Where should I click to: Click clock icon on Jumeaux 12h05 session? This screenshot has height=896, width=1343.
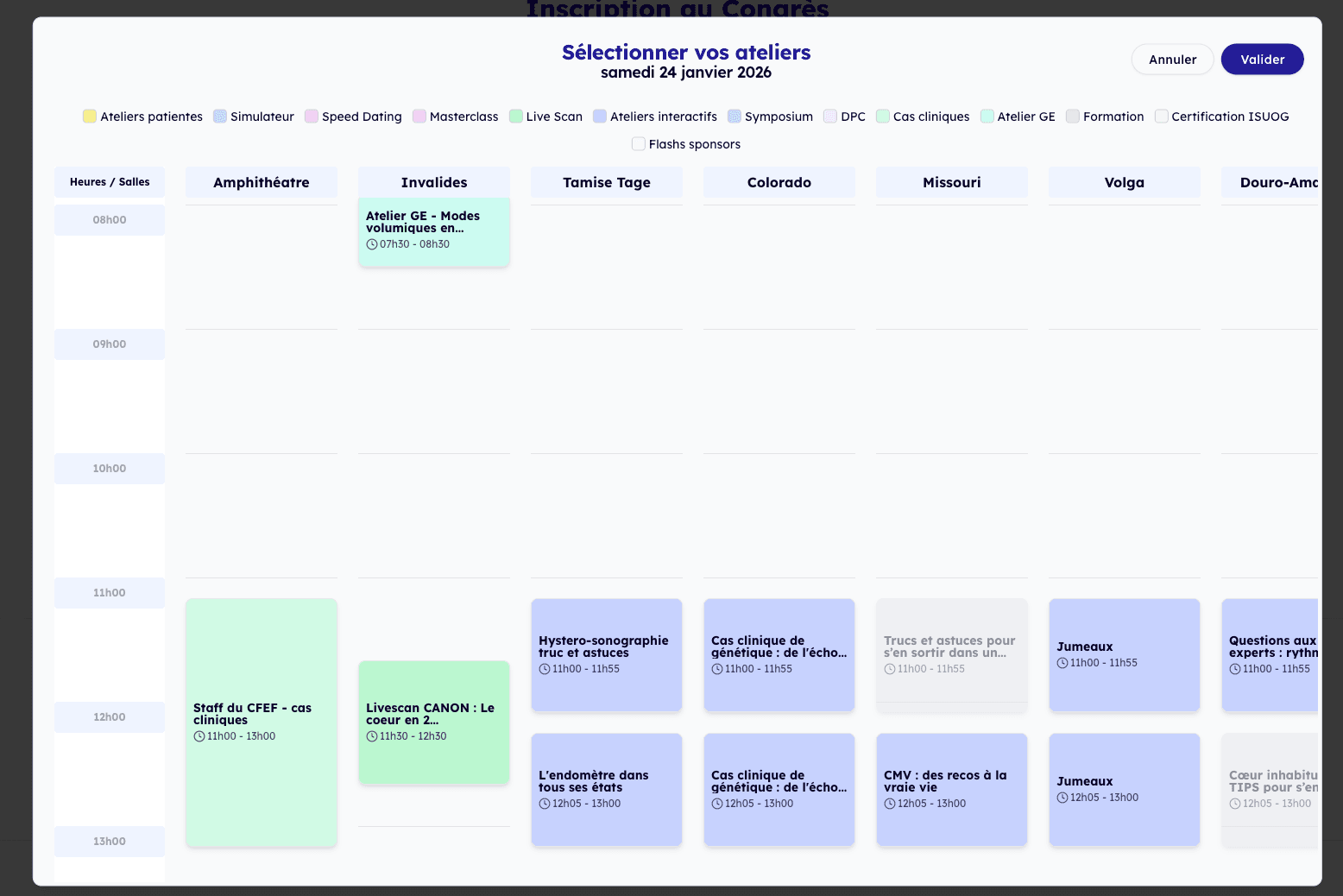pos(1062,798)
